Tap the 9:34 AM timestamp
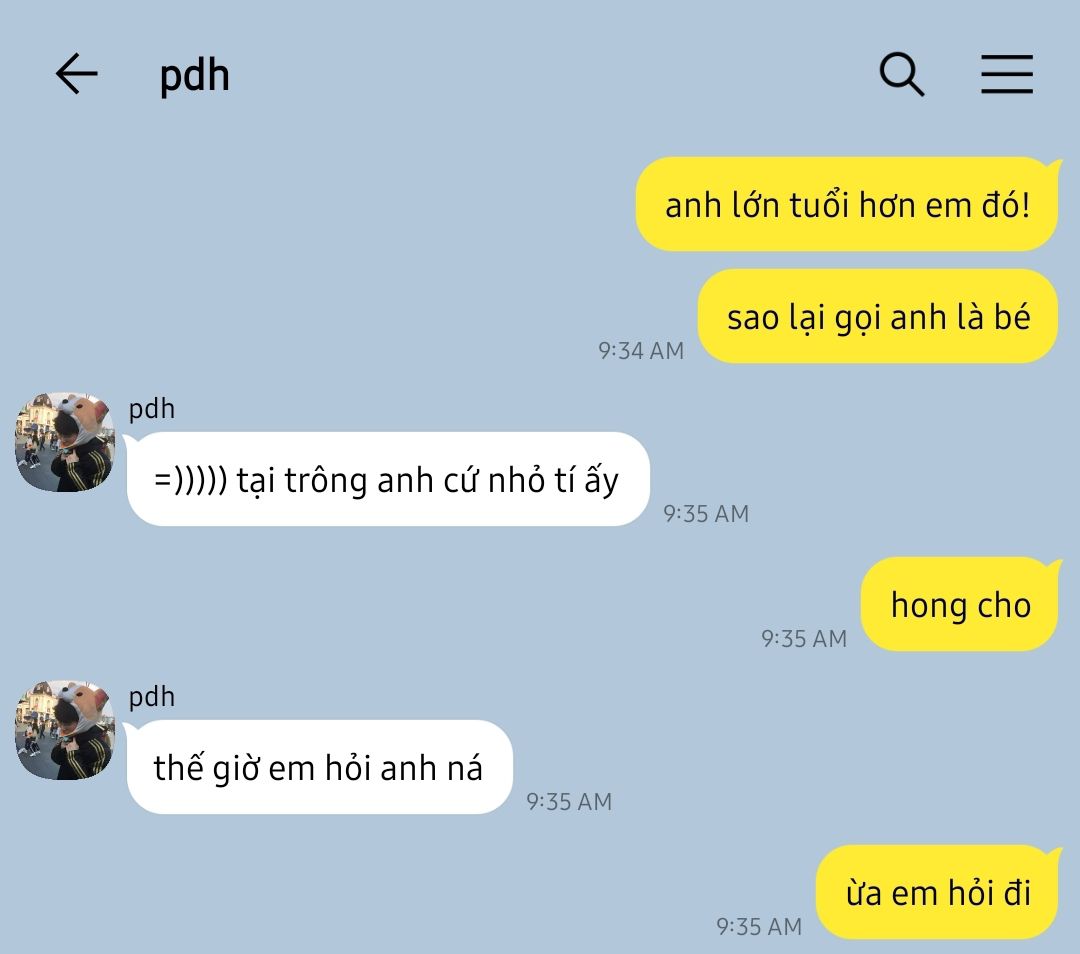 (x=641, y=351)
